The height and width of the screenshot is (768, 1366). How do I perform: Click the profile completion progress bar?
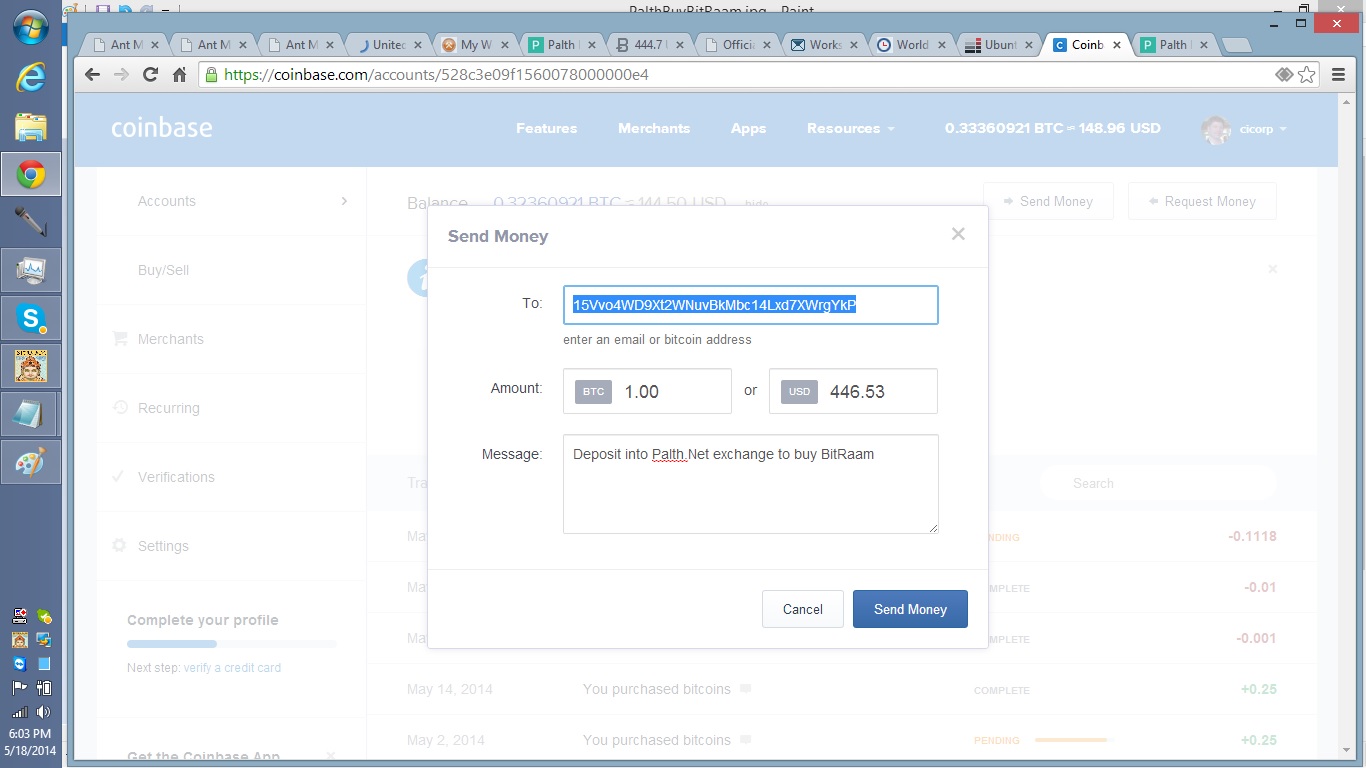coord(232,643)
